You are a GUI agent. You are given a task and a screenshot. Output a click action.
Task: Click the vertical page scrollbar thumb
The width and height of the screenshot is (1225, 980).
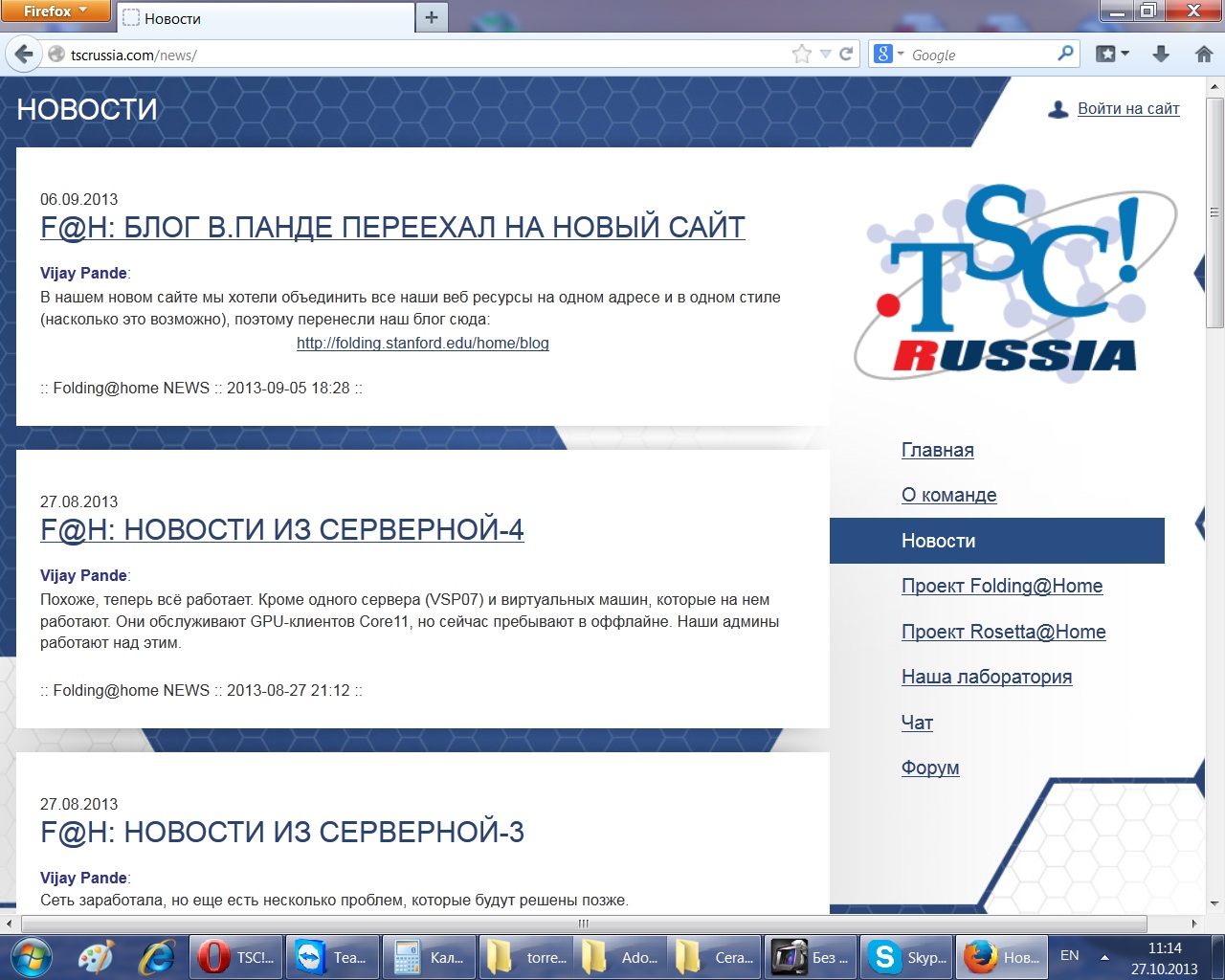1215,212
